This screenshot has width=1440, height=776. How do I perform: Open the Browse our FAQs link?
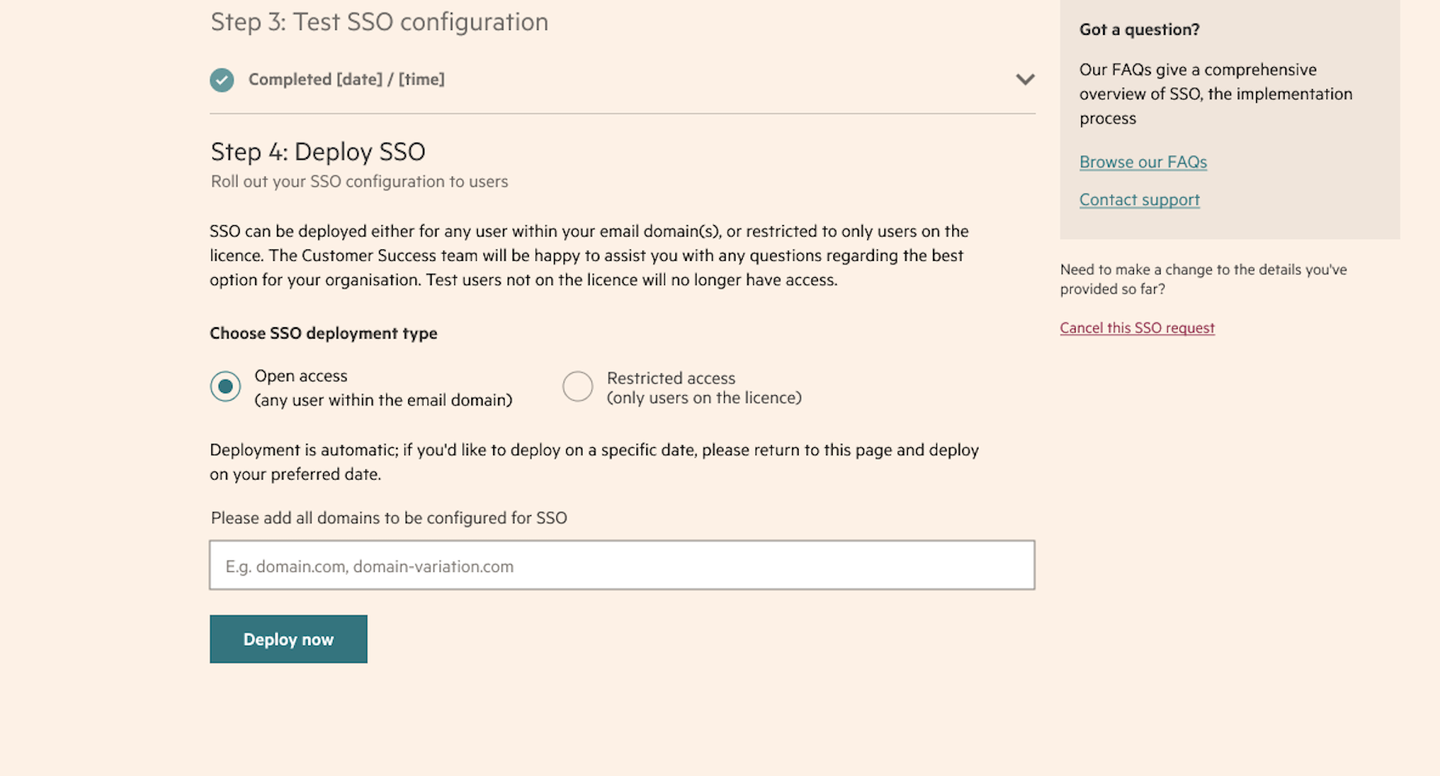point(1143,162)
